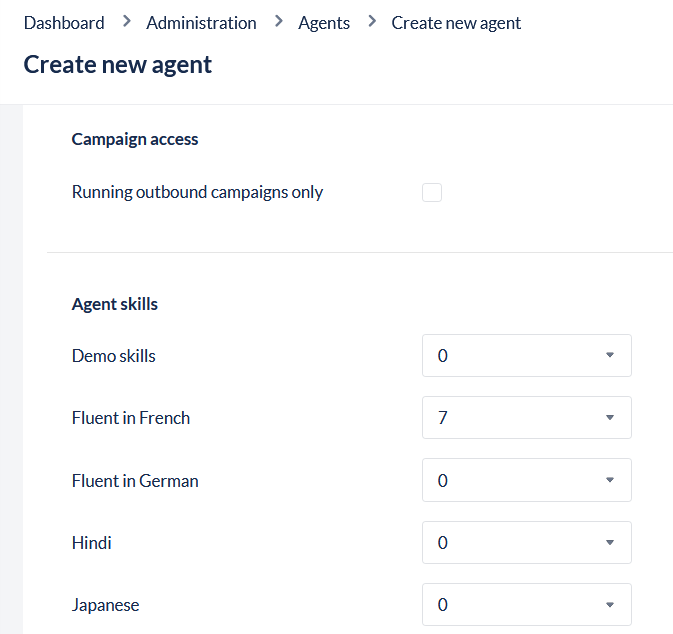The image size is (673, 634).
Task: Click the Hindi skill text label
Action: [92, 543]
